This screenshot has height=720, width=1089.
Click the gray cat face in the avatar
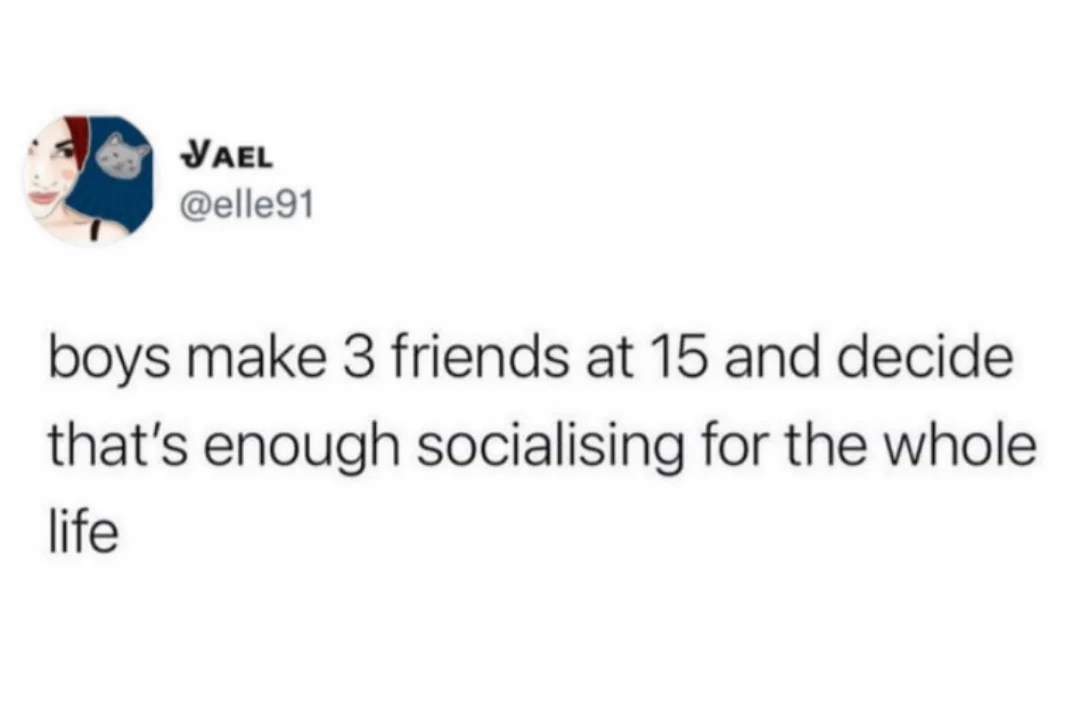[122, 156]
